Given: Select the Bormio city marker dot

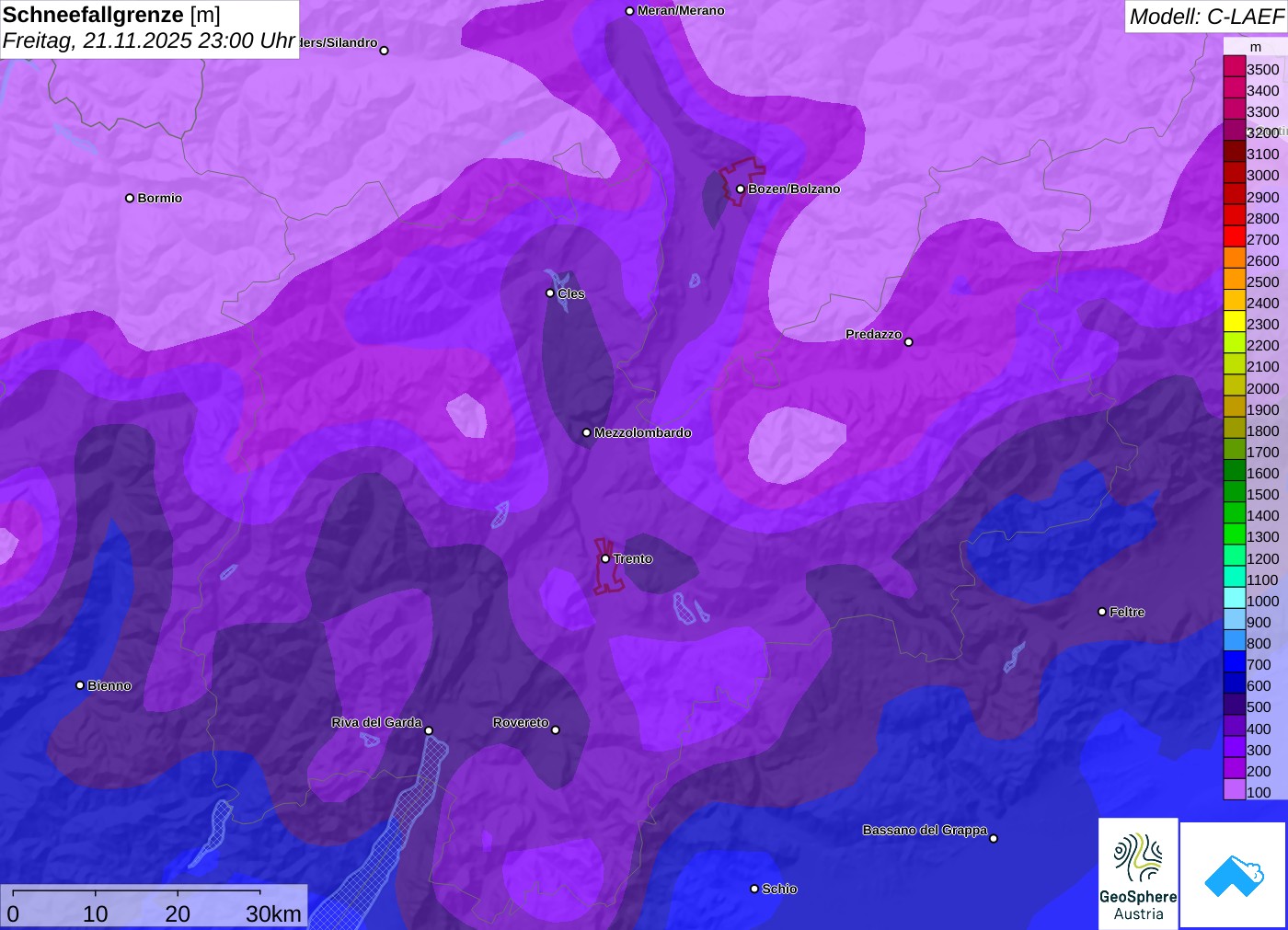Looking at the screenshot, I should (130, 198).
